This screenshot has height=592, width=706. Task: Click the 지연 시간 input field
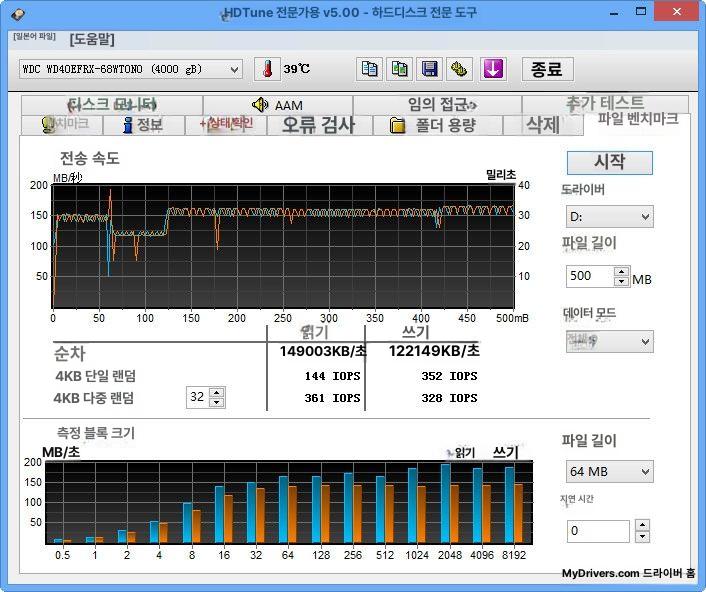598,531
